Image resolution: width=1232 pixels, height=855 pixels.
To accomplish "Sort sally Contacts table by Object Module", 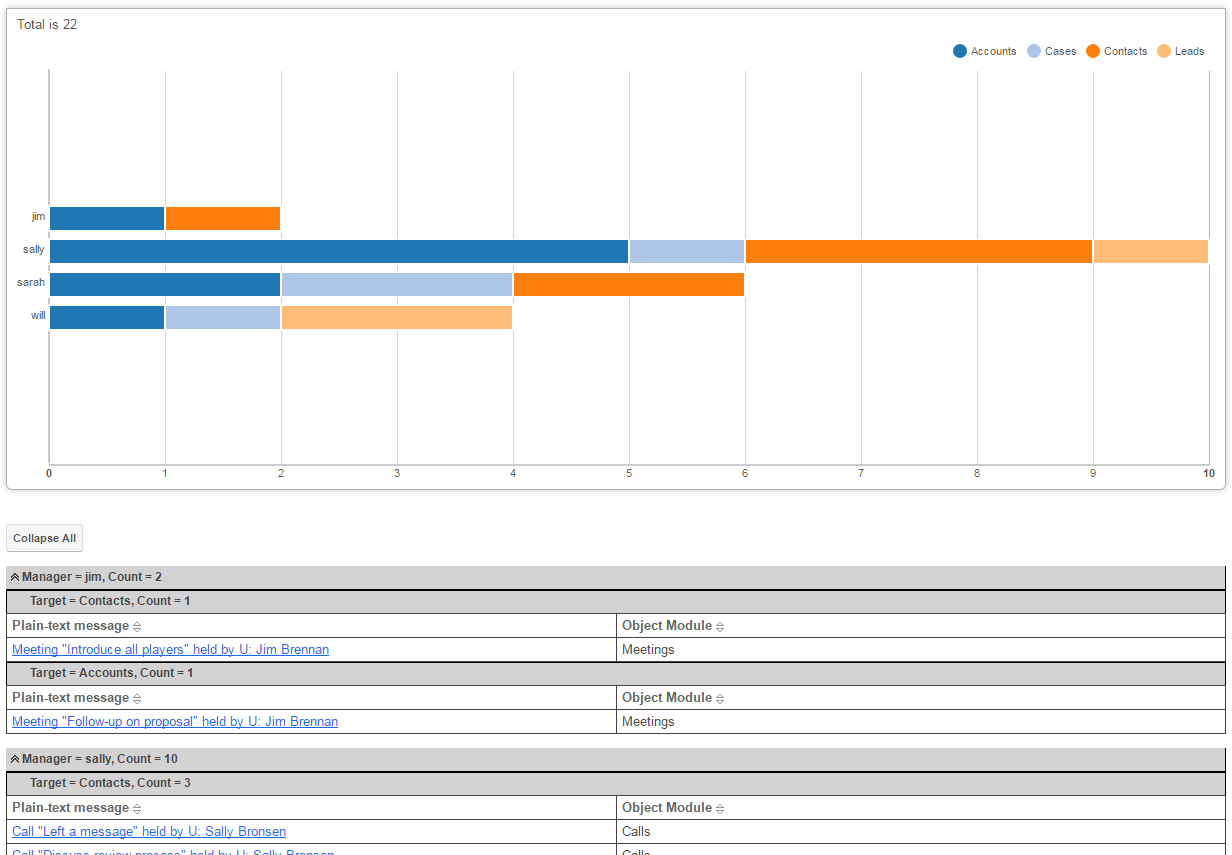I will pos(720,808).
